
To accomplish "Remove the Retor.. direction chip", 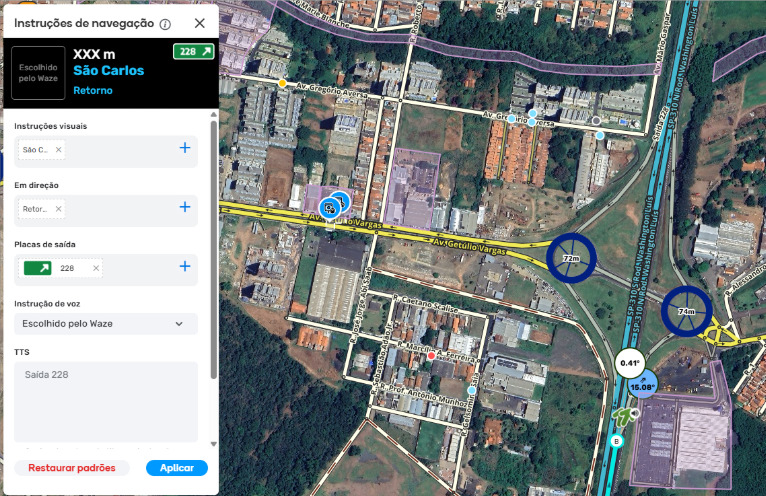I will pos(59,209).
